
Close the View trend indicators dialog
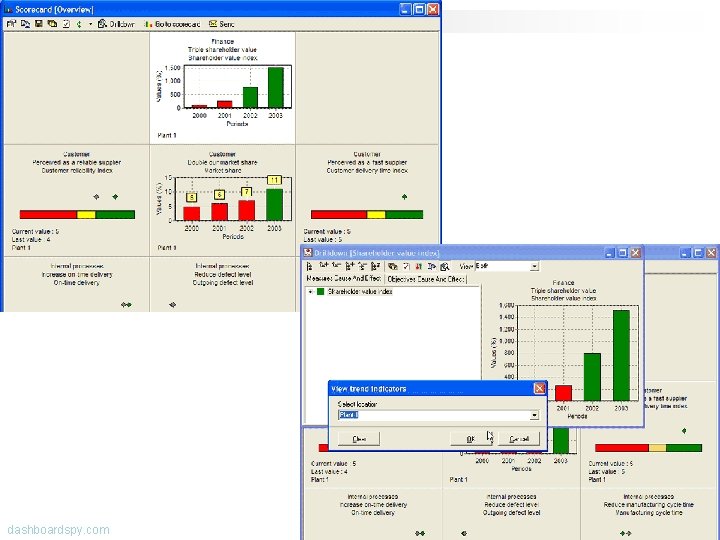coord(540,389)
